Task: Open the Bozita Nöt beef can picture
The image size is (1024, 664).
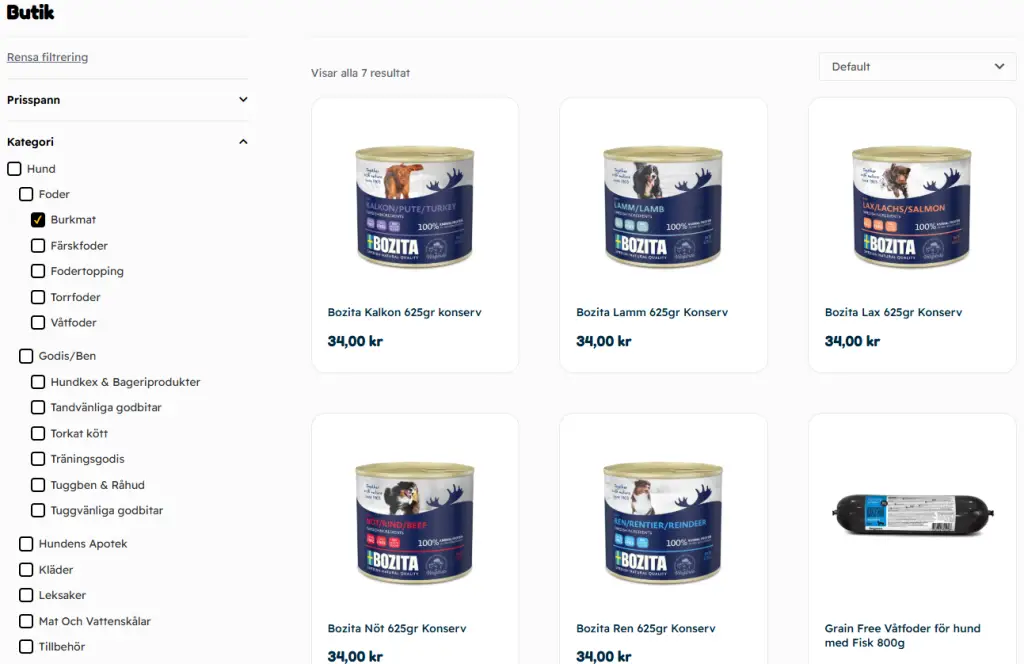Action: coord(415,522)
